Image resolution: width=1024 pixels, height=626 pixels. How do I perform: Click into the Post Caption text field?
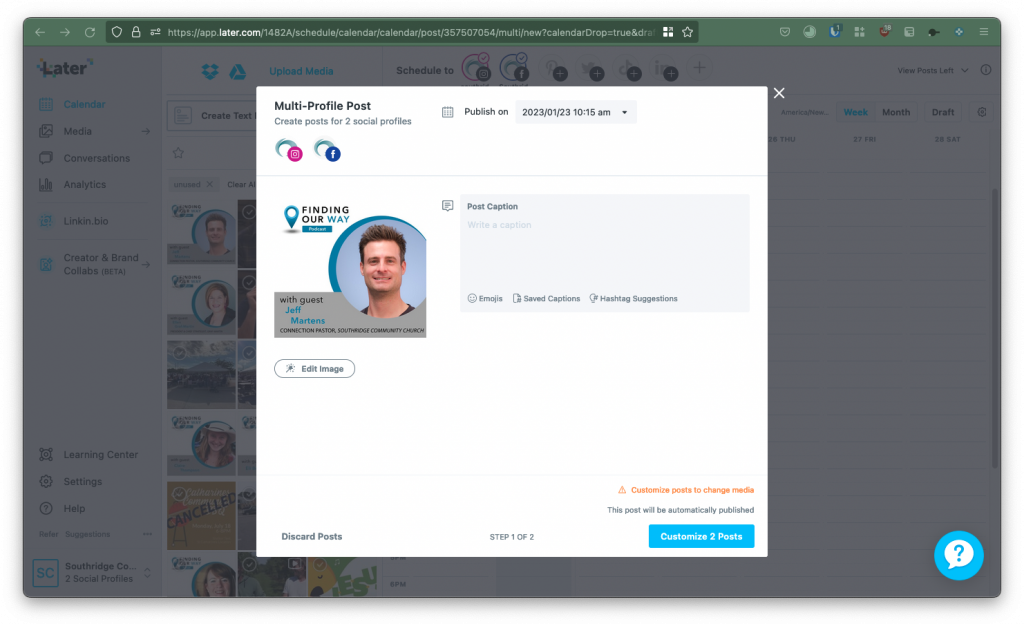604,250
